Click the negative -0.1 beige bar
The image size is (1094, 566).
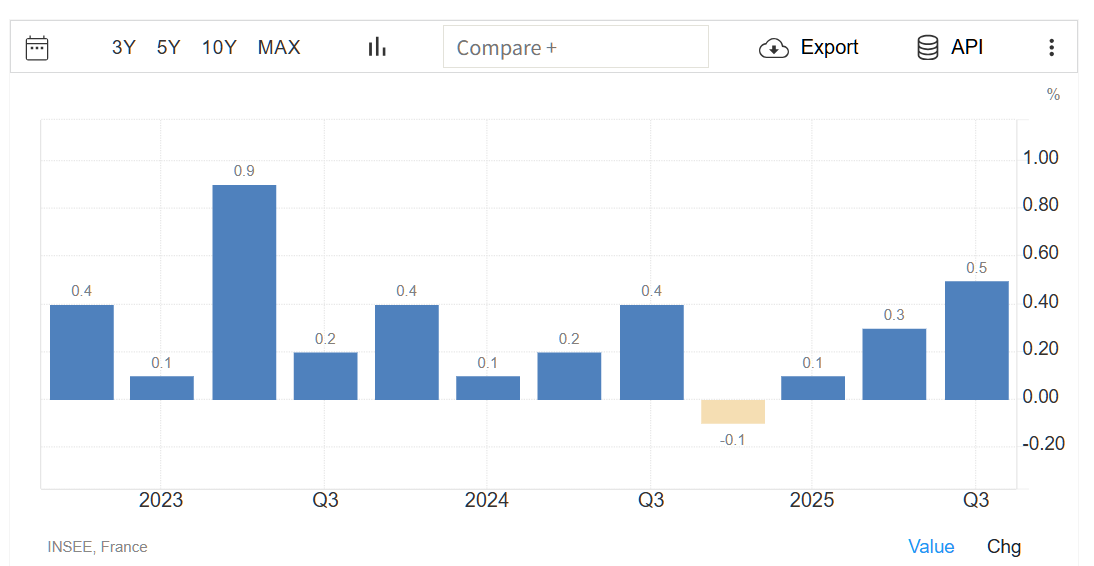[x=733, y=411]
